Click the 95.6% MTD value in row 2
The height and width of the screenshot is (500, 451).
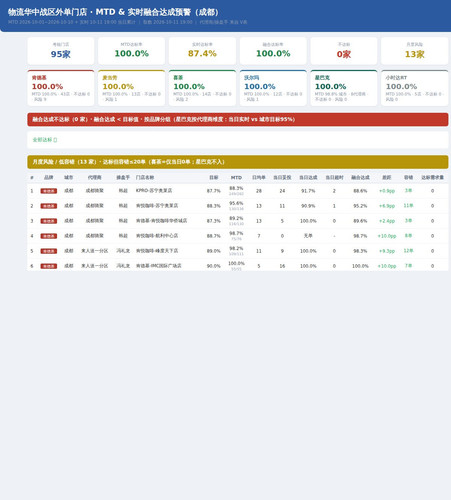(236, 203)
